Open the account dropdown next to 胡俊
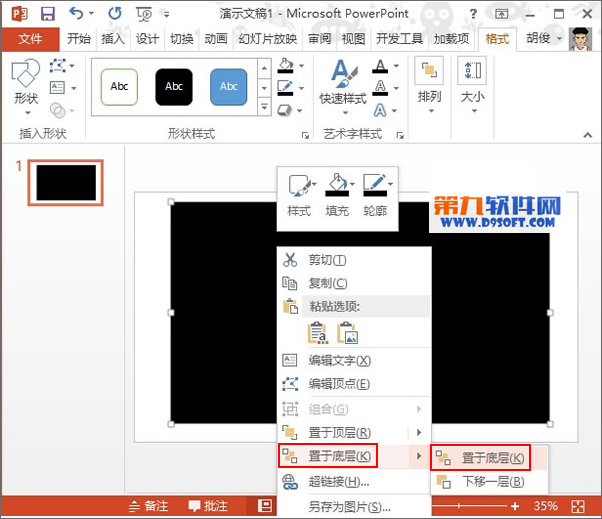This screenshot has height=519, width=602. [559, 38]
